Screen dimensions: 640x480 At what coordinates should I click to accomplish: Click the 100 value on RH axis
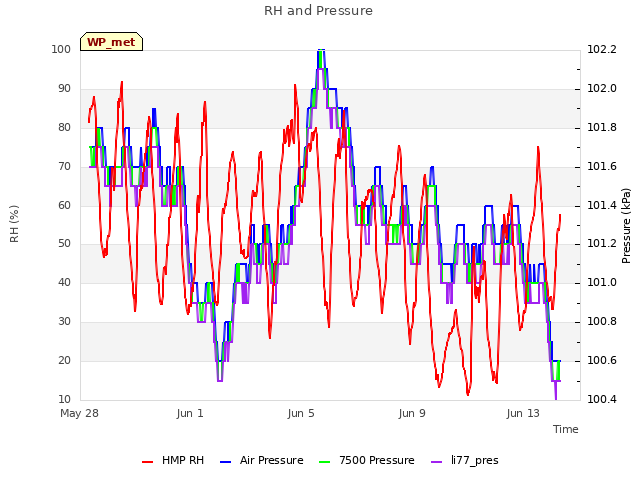[x=61, y=49]
